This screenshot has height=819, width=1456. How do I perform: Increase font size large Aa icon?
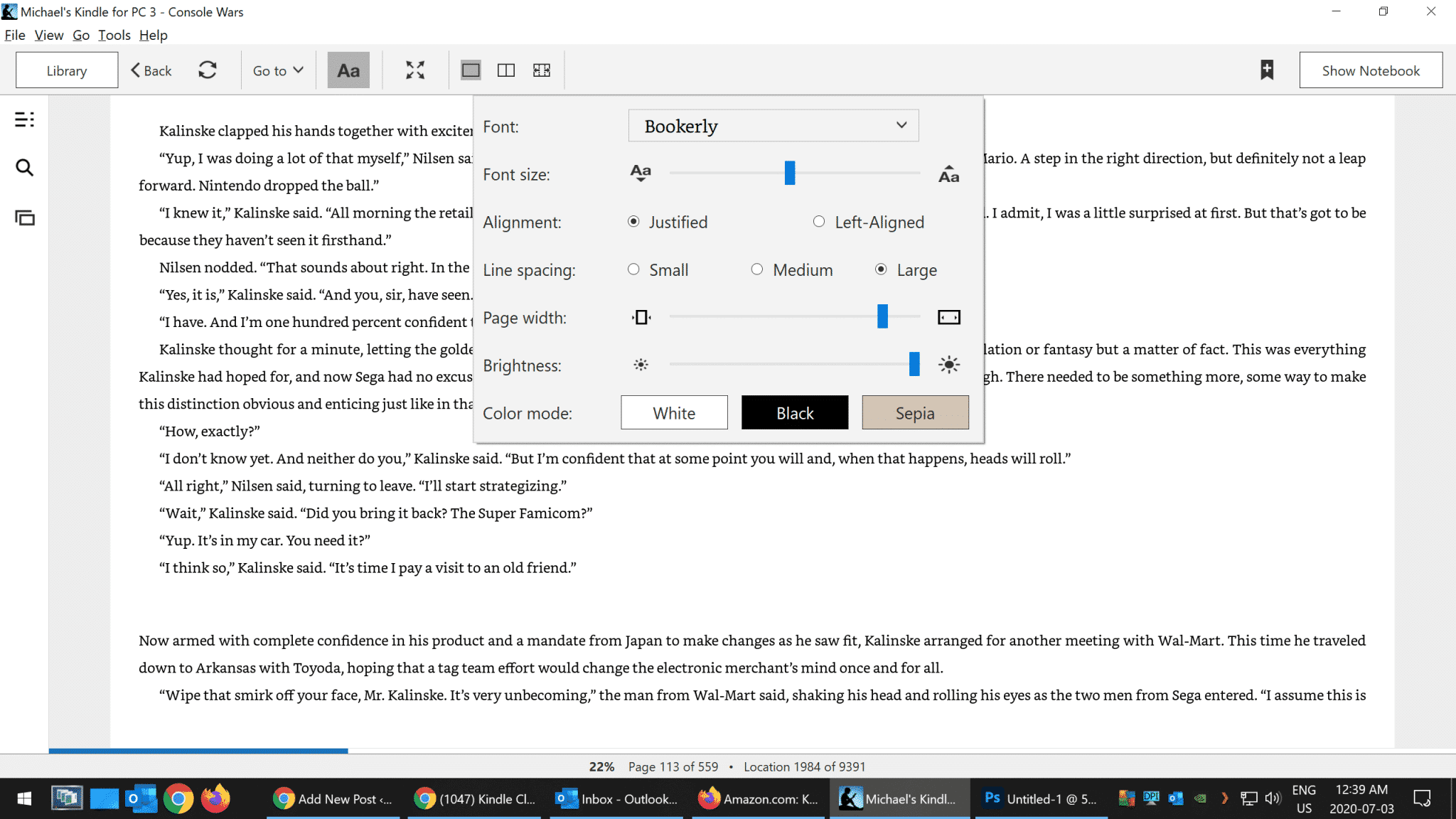[x=949, y=174]
